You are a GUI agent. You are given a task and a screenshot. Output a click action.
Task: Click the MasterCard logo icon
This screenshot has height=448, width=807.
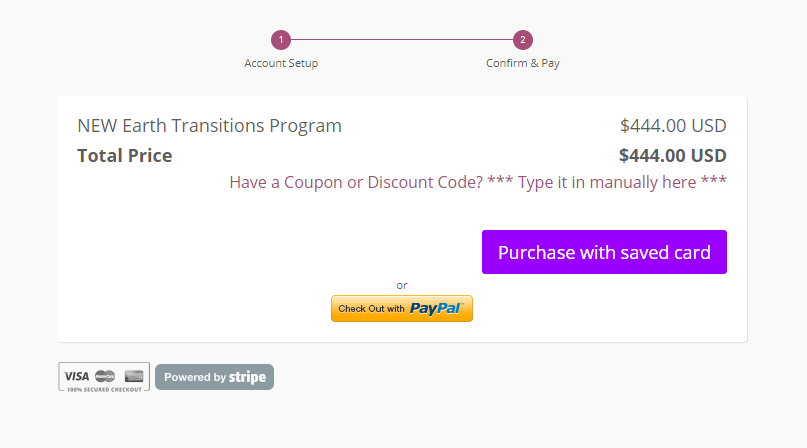tap(105, 376)
